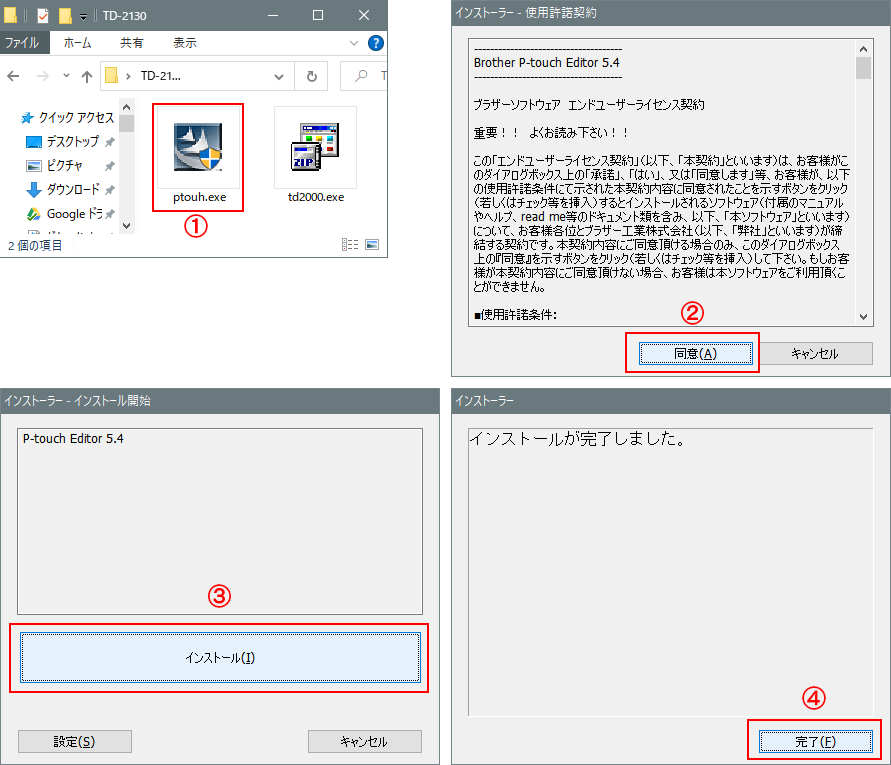Click the 設定(S) settings button

74,741
